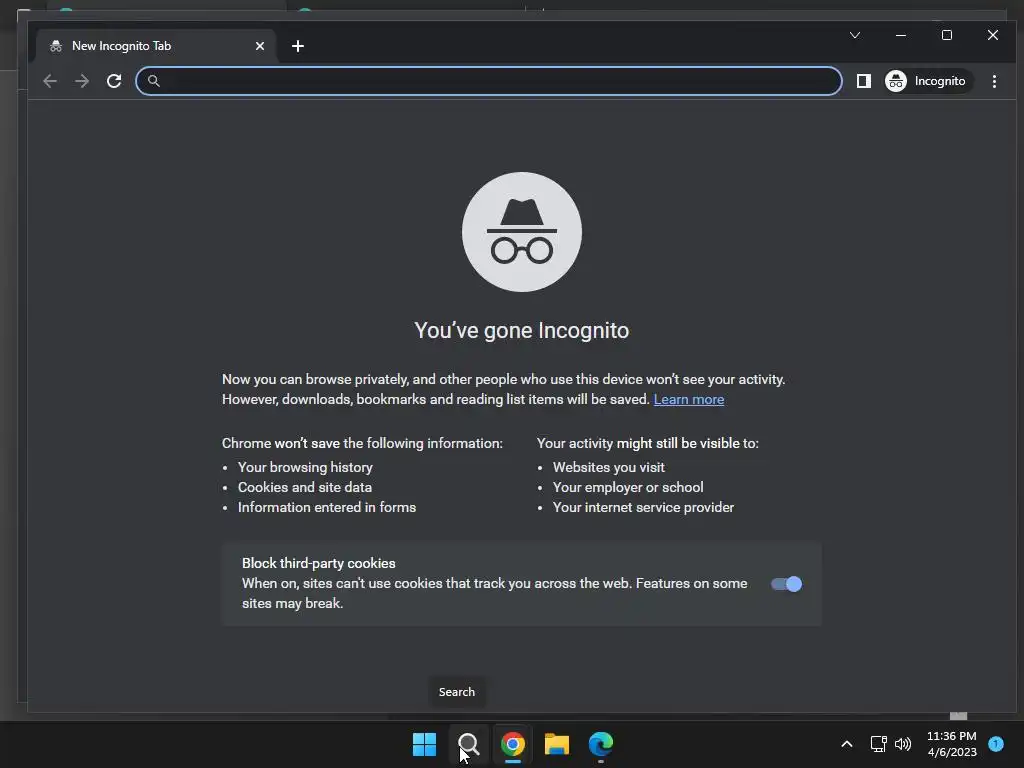Open taskbar Search
The image size is (1024, 768).
pyautogui.click(x=468, y=744)
